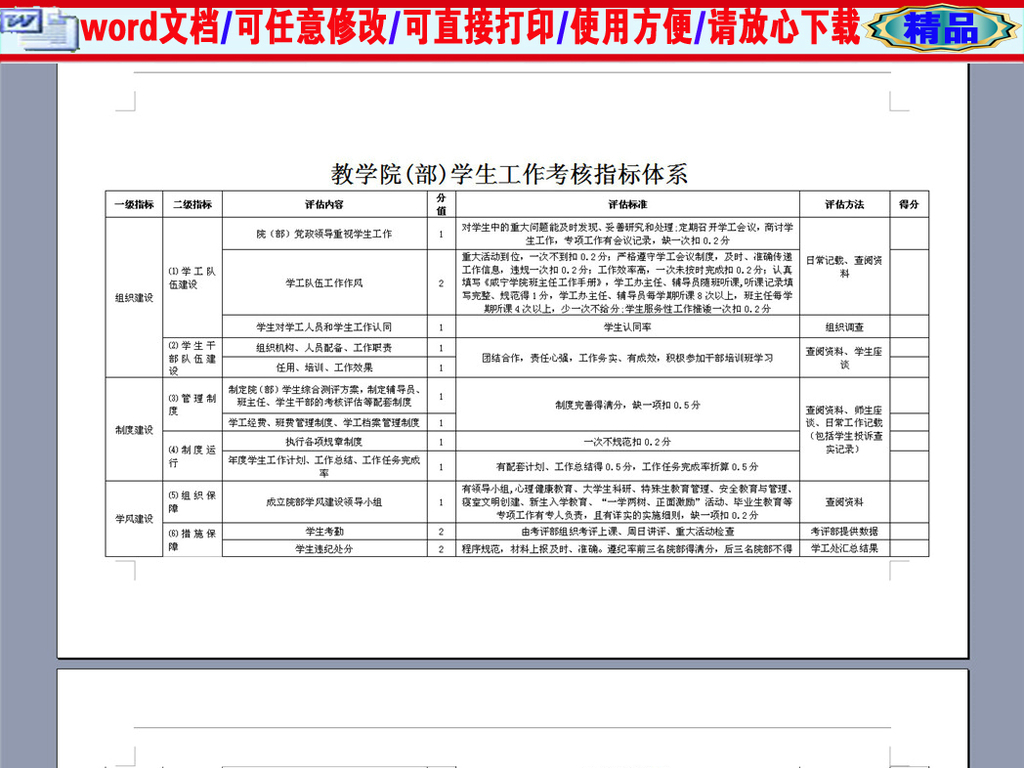Click 制度完善得满分，缺一项扣0.5分 cell
1024x768 pixels.
tap(628, 405)
